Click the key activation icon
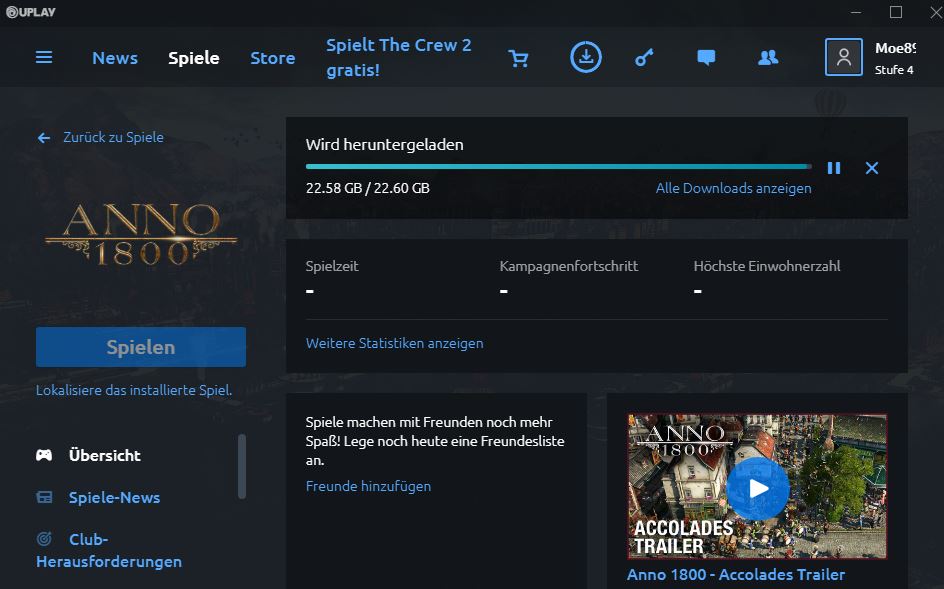Screen dimensions: 944x589 tap(644, 58)
